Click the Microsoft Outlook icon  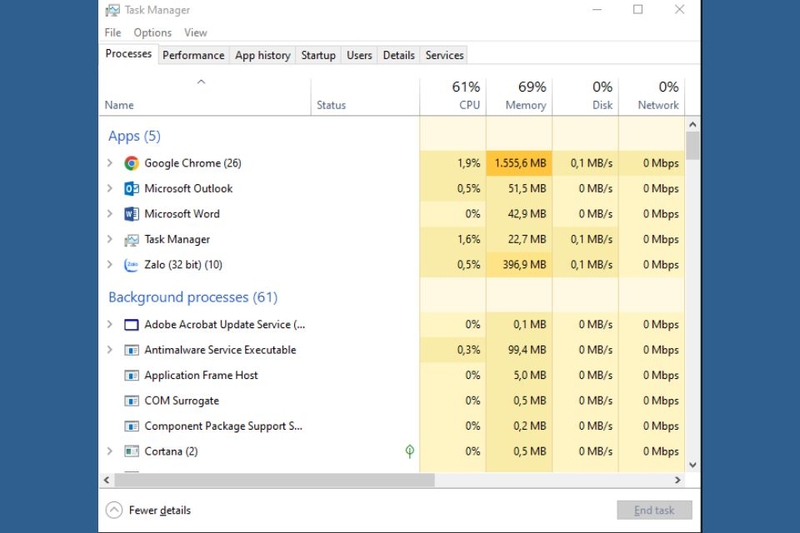coord(131,189)
